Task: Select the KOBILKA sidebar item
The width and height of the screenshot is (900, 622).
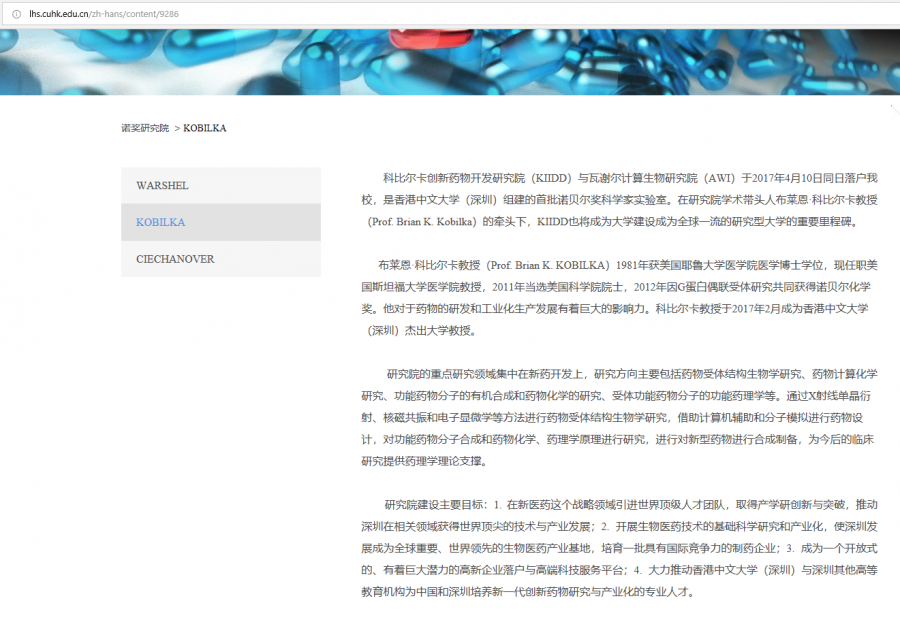Action: tap(221, 222)
